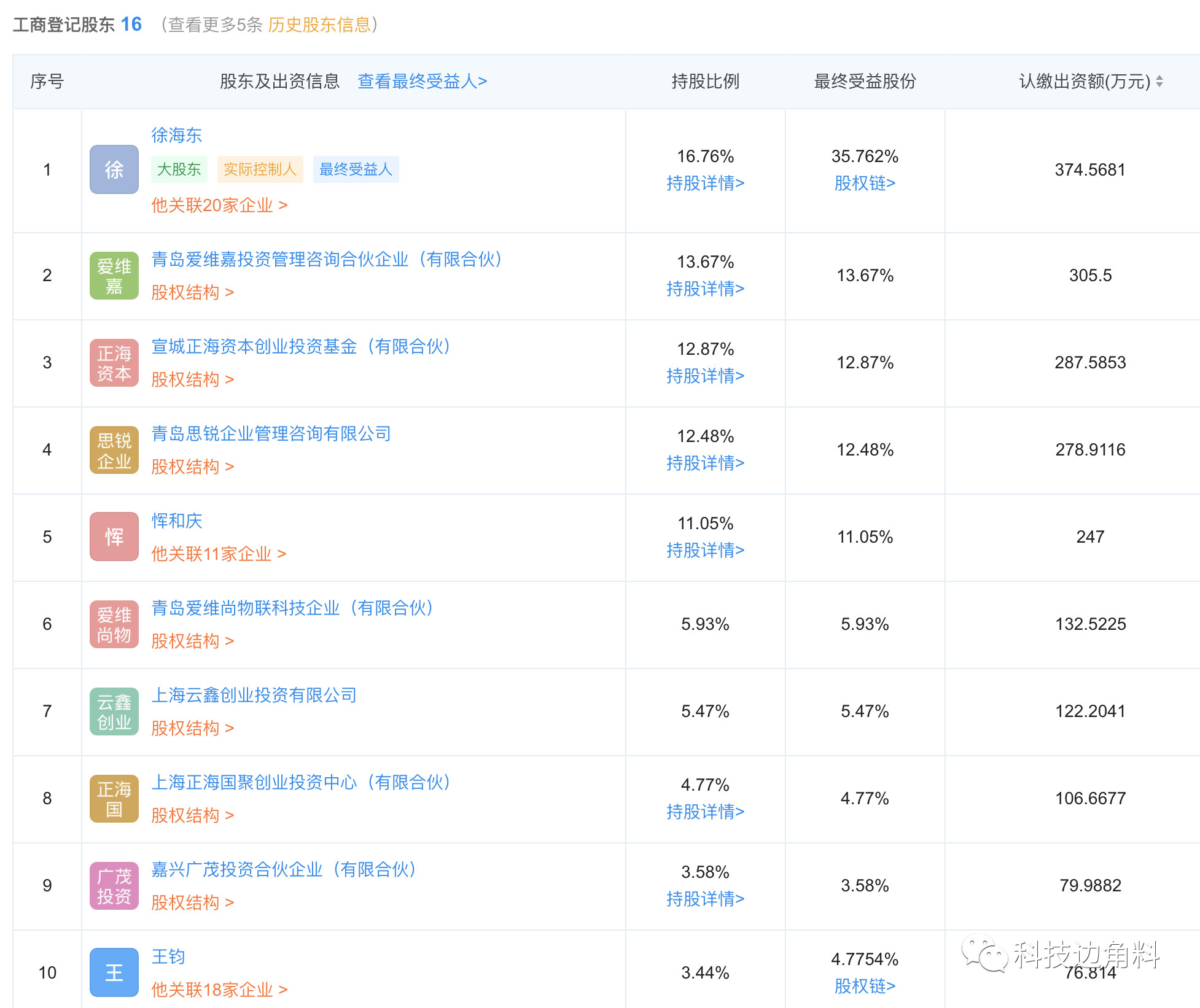1200x1008 pixels.
Task: Expand 股权结构 for 上海云鑫创业投资
Action: click(193, 728)
